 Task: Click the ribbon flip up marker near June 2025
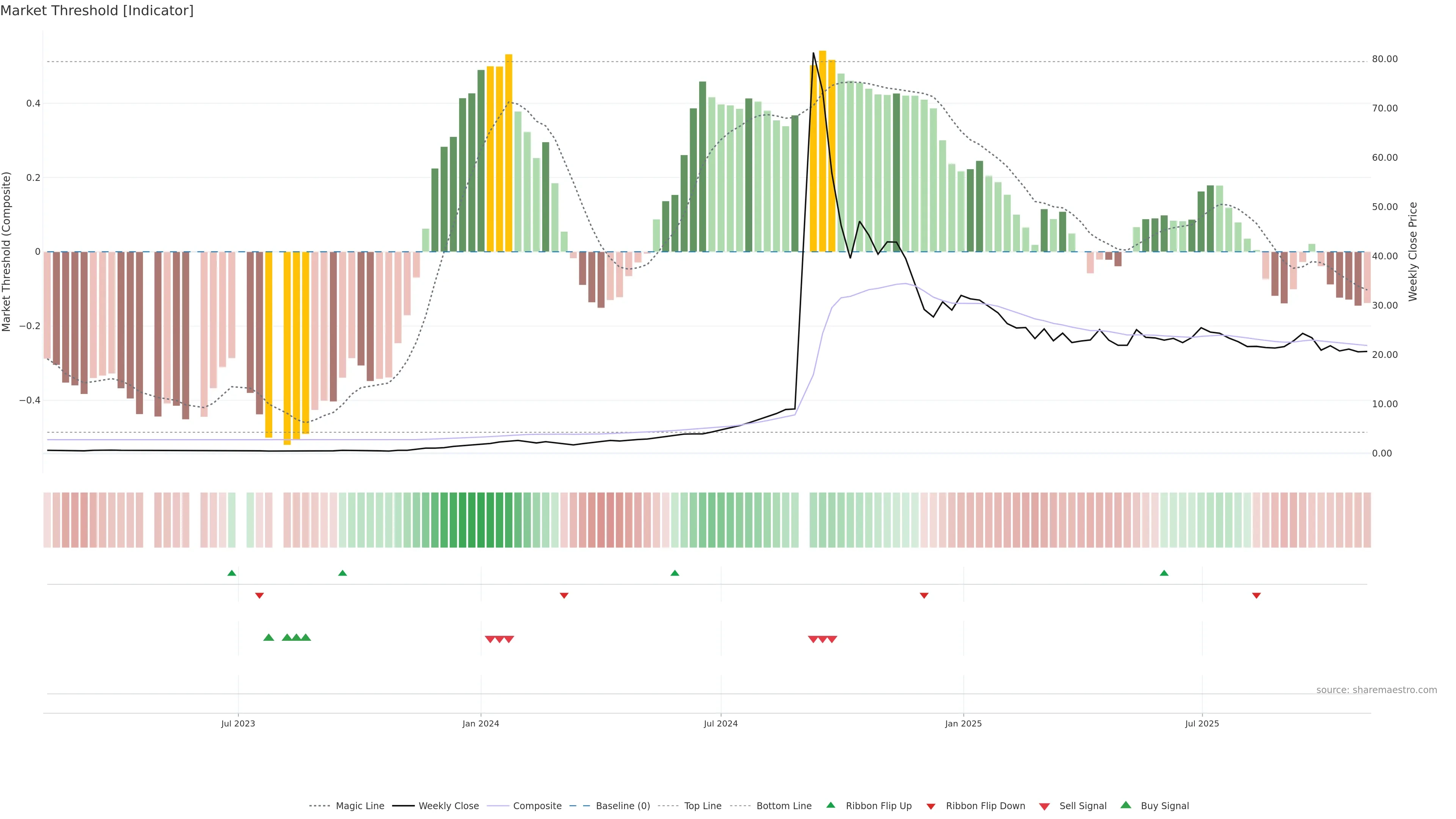point(1164,573)
